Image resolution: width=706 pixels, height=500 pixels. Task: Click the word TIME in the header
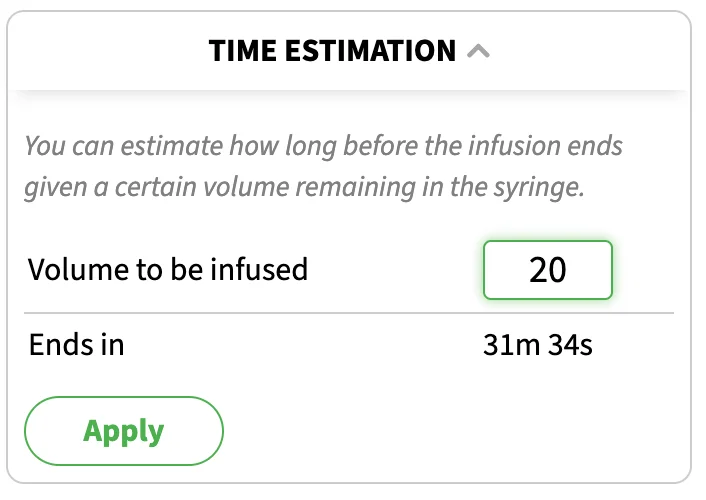243,50
